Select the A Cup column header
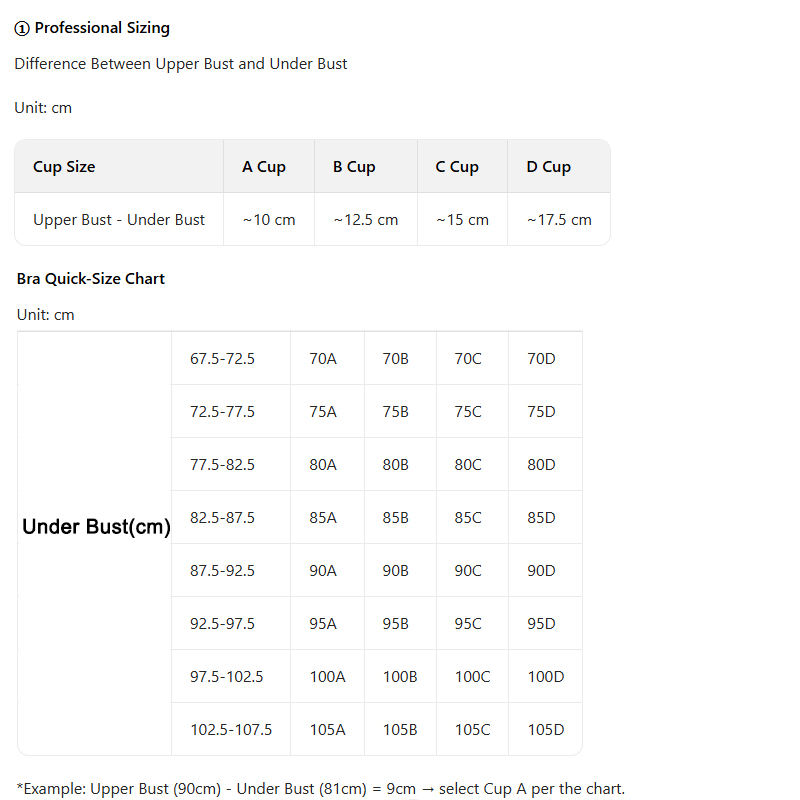Screen dimensions: 800x800 pyautogui.click(x=264, y=167)
